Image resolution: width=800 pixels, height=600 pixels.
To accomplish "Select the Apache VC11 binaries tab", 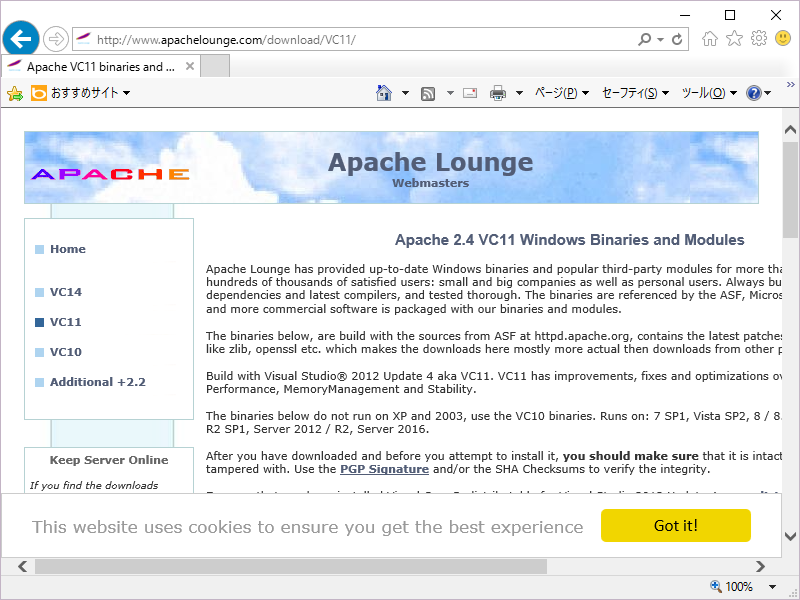I will click(x=101, y=67).
